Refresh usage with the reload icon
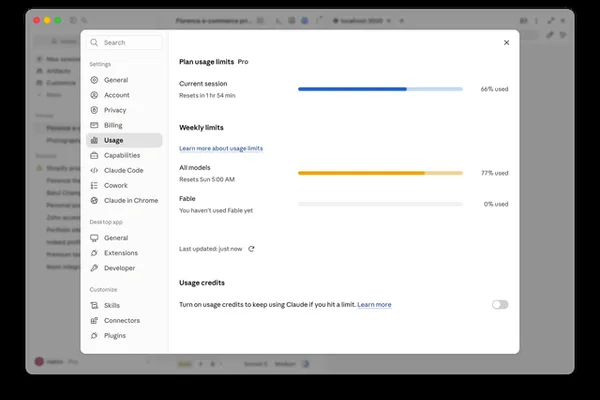Screen dimensions: 600x400 coord(251,249)
